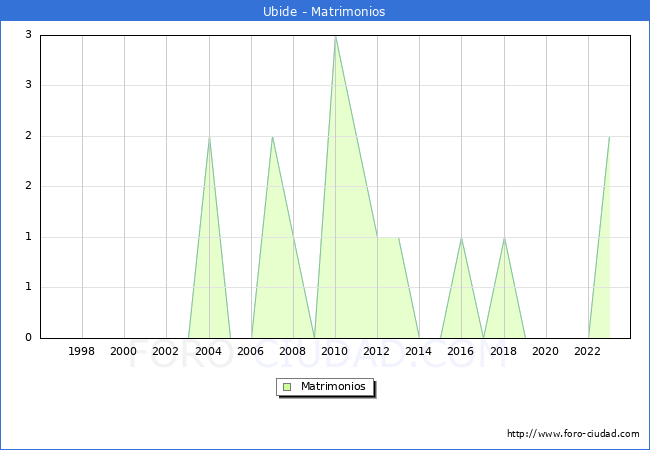
Task: Click the 2000 x-axis label
Action: pos(124,351)
